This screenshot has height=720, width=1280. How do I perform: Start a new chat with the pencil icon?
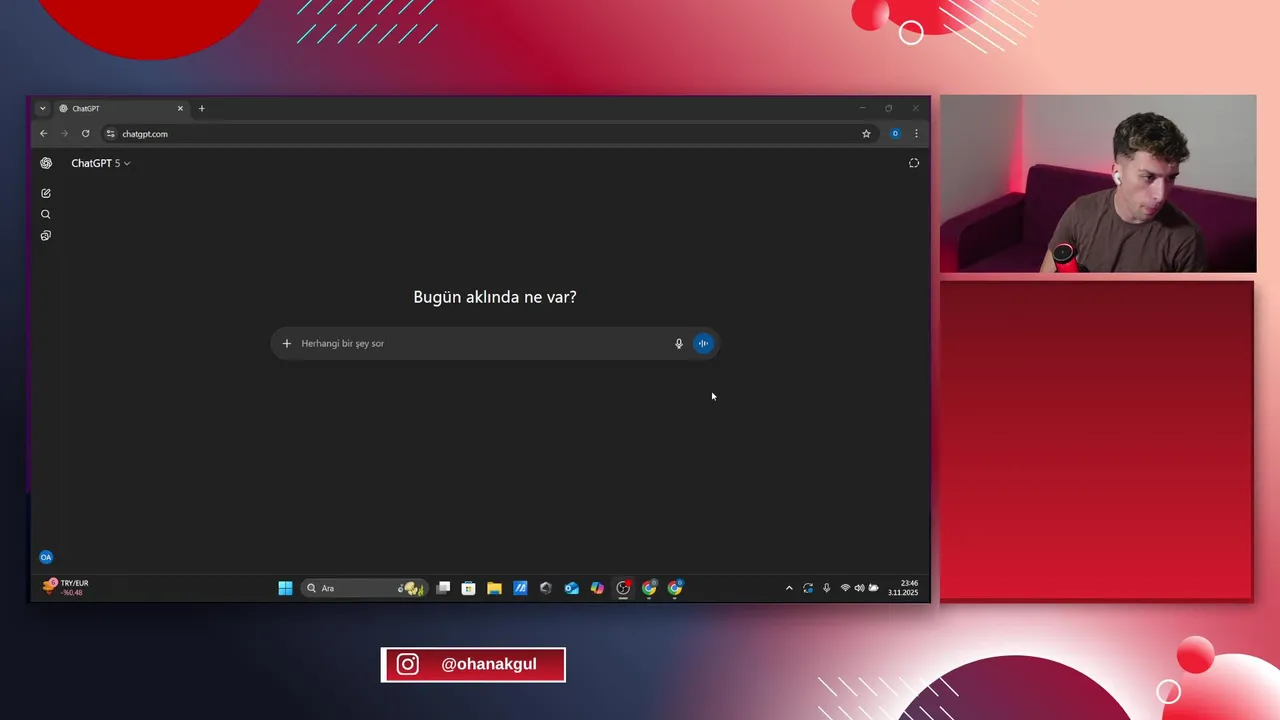click(46, 193)
